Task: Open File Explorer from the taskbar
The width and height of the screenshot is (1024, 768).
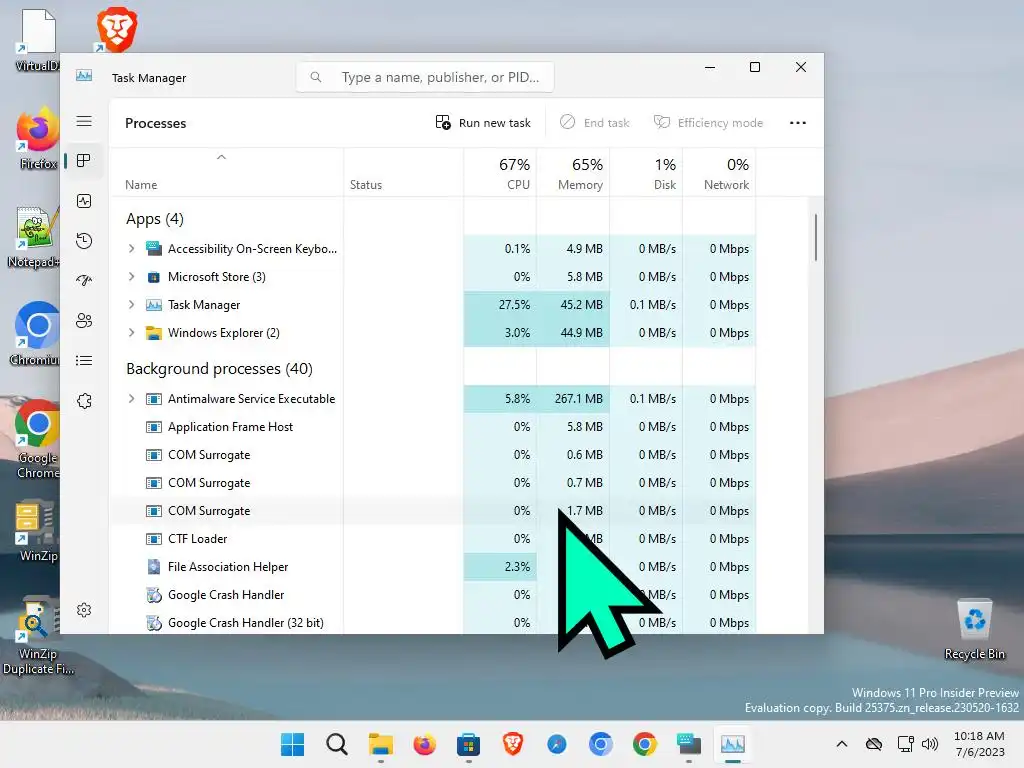Action: coord(380,744)
